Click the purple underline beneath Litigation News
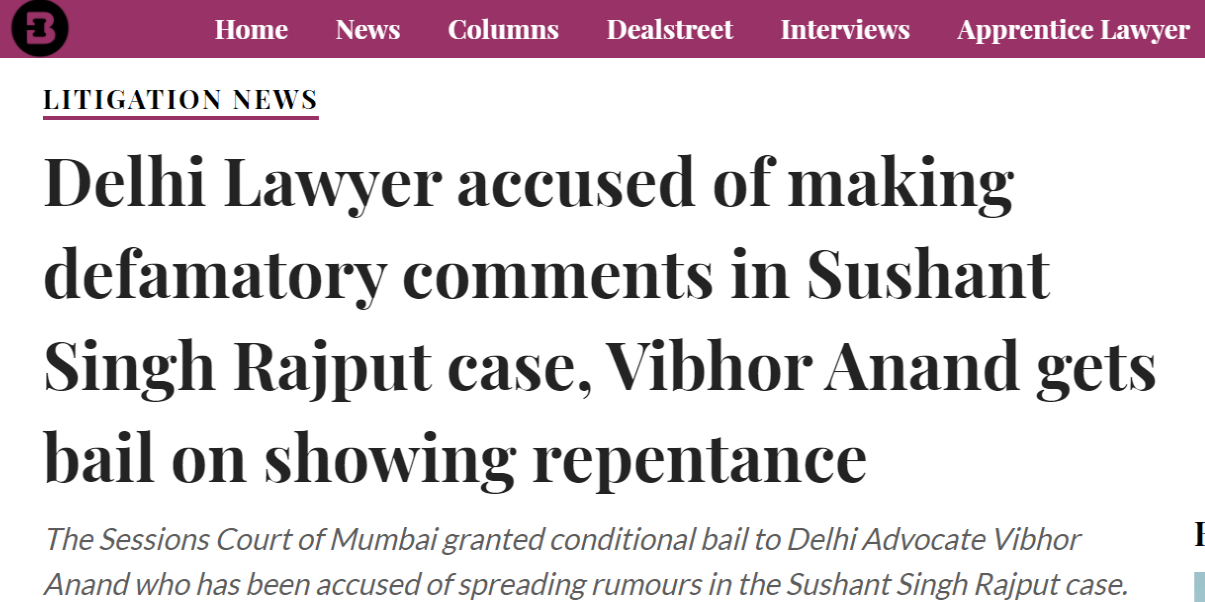Image resolution: width=1205 pixels, height=602 pixels. click(181, 117)
